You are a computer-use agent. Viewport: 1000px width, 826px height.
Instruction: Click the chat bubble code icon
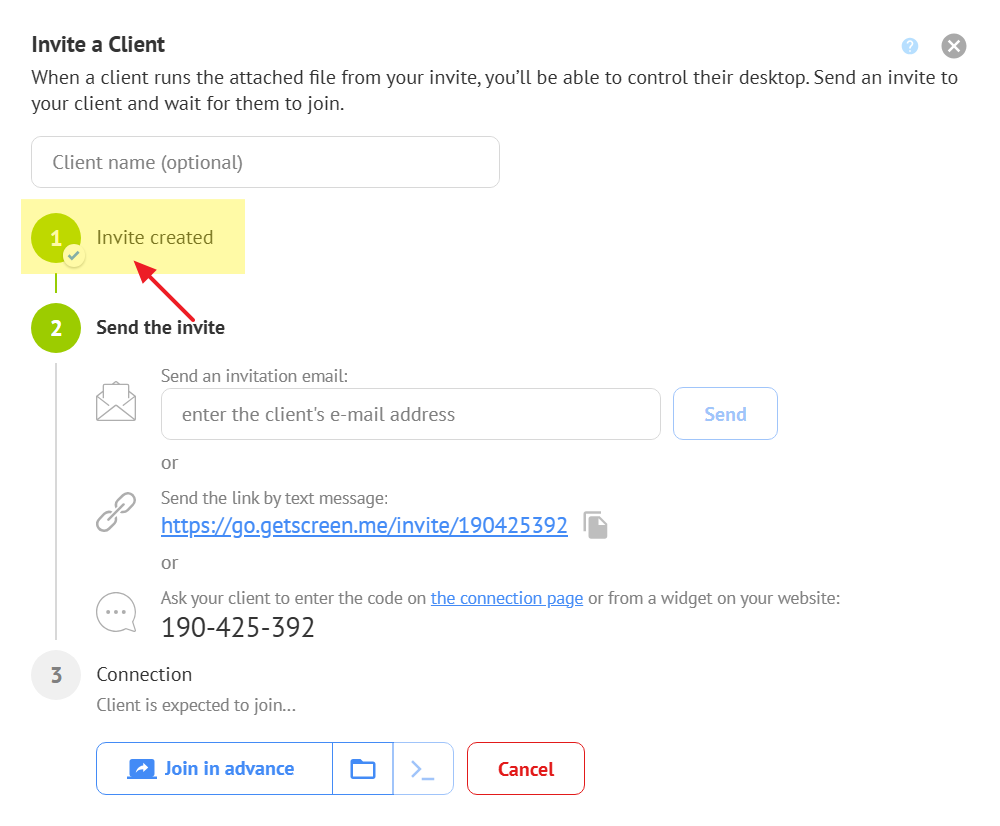point(116,612)
